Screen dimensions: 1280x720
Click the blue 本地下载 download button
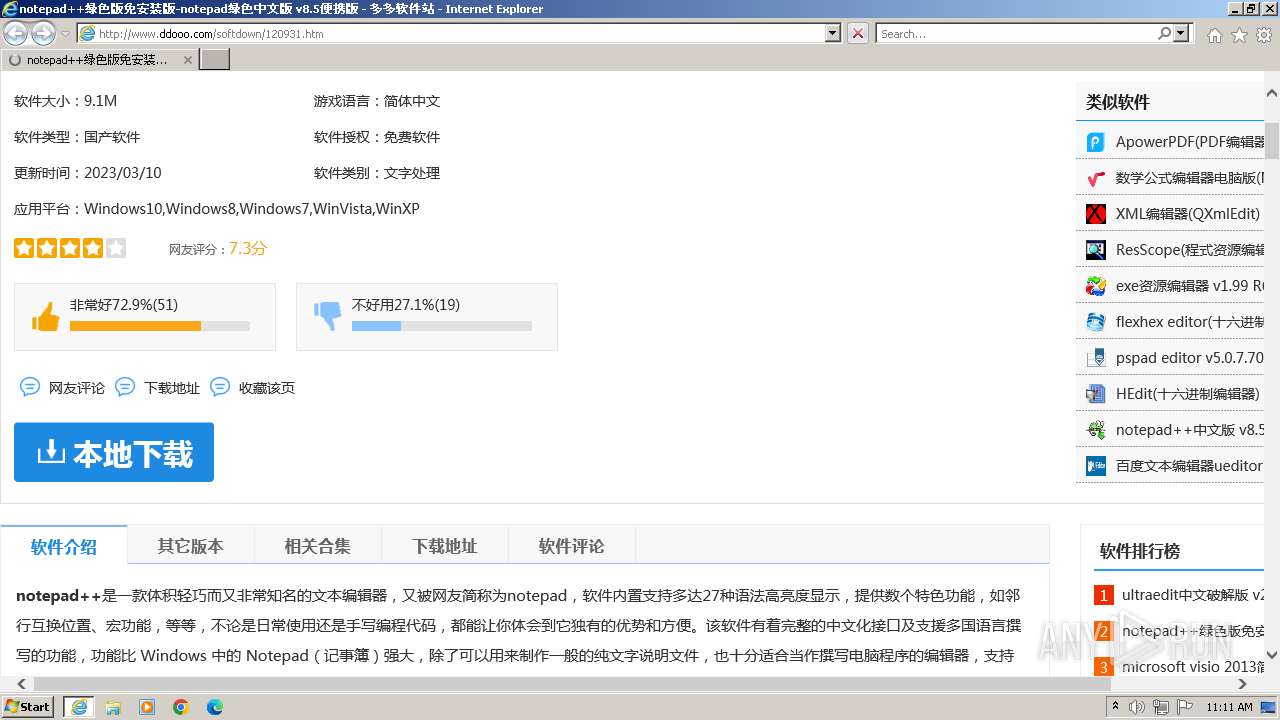(x=114, y=452)
